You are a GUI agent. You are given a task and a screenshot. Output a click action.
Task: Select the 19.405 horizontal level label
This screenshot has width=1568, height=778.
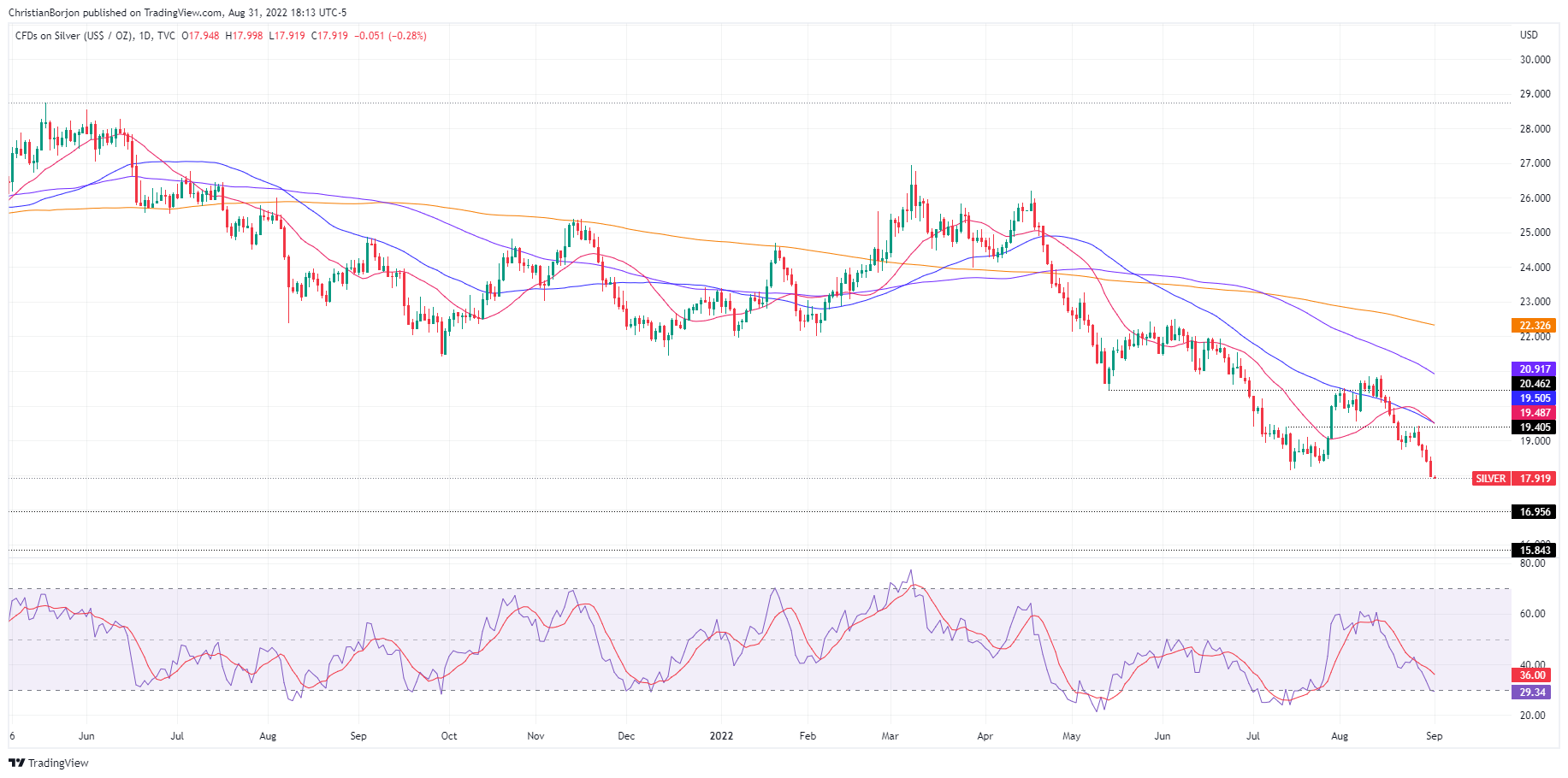coord(1535,427)
